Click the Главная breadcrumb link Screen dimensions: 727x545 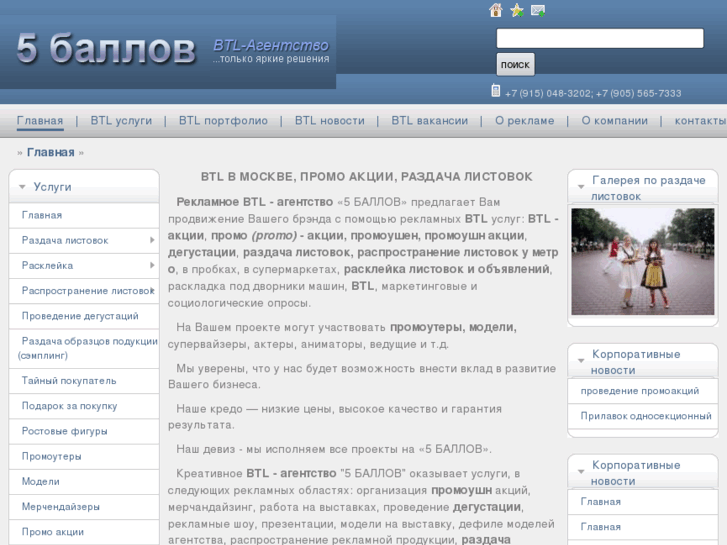(x=50, y=153)
